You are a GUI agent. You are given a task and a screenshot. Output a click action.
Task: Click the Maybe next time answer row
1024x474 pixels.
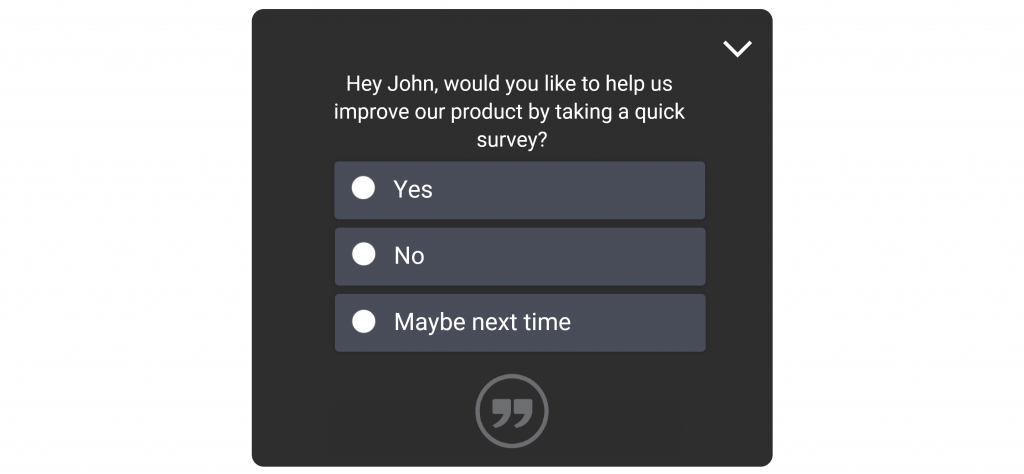(520, 323)
